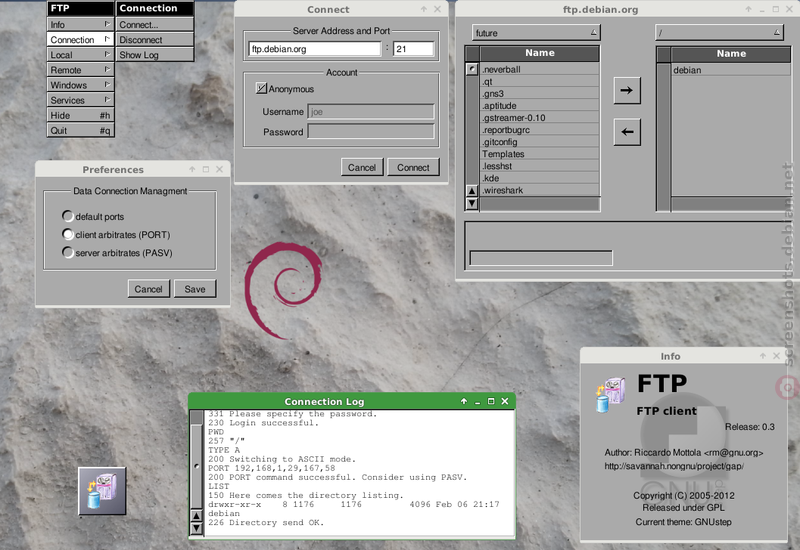Click the FTP menu title

click(x=81, y=8)
